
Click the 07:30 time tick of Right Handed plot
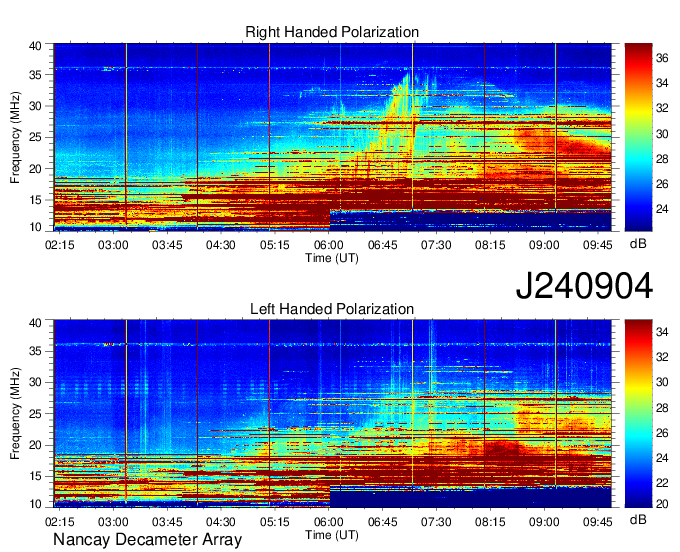436,245
